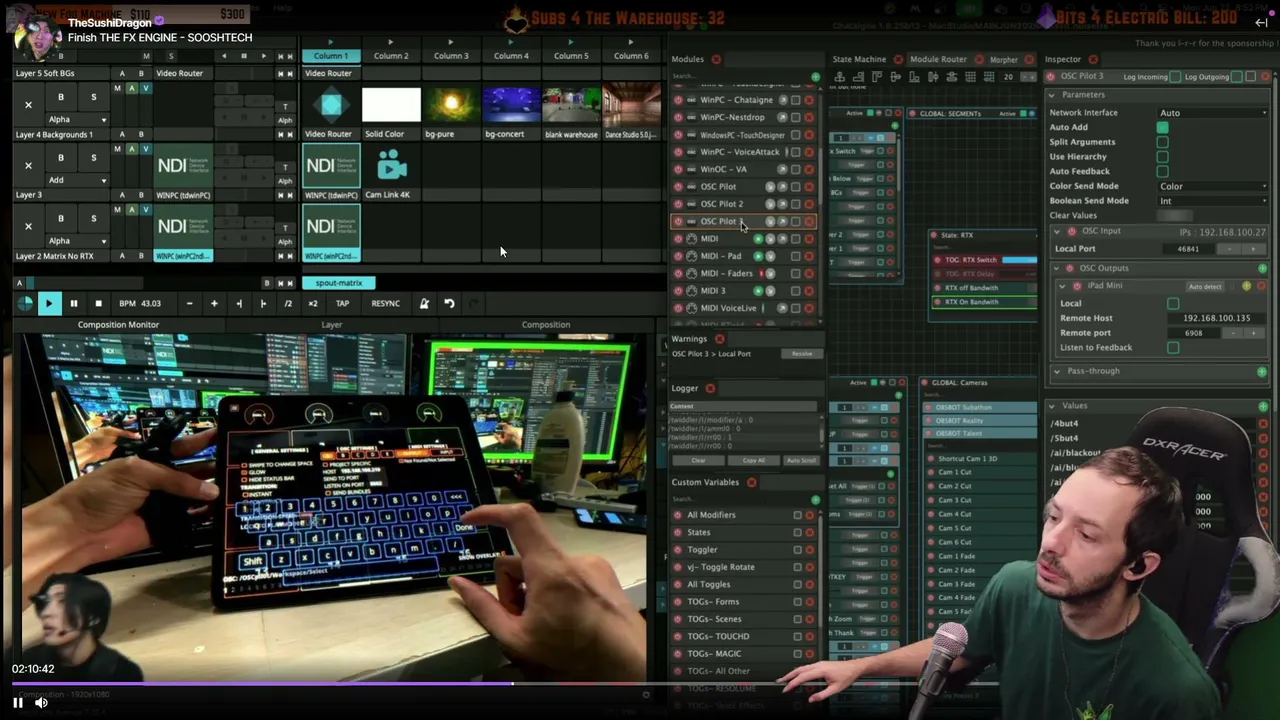
Task: Pause the stream video player
Action: click(17, 703)
